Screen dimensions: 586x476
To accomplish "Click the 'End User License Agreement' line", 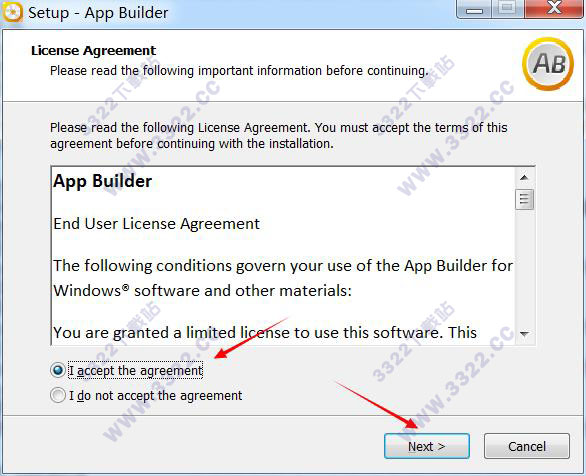I will (x=156, y=224).
